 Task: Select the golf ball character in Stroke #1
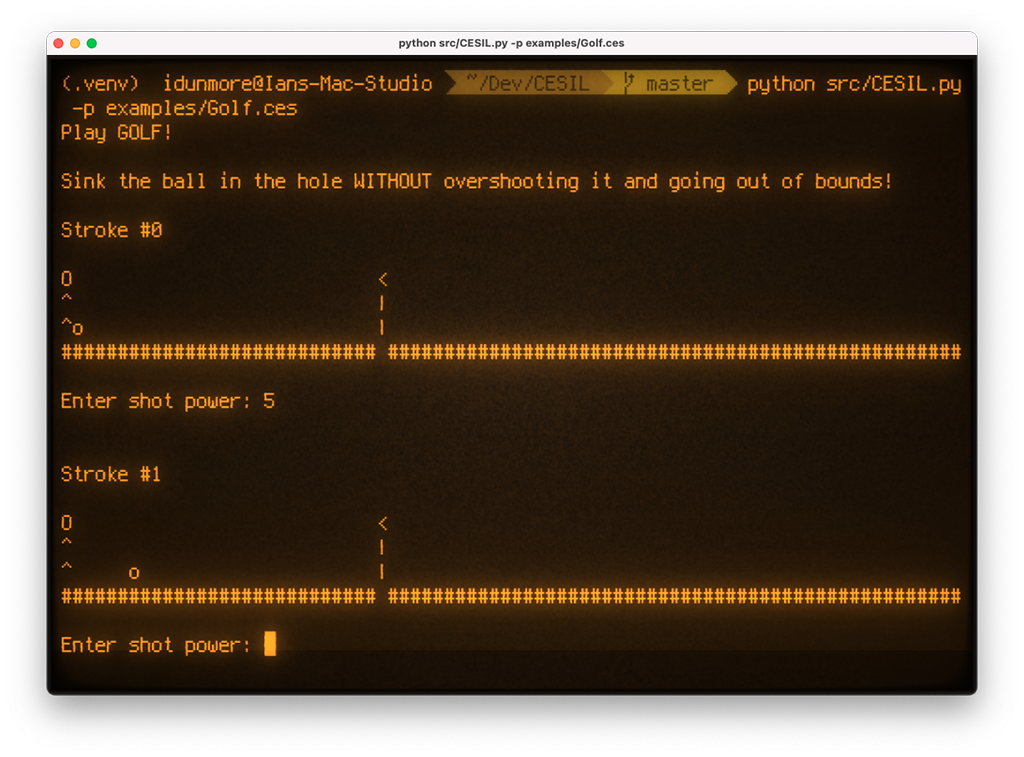133,571
